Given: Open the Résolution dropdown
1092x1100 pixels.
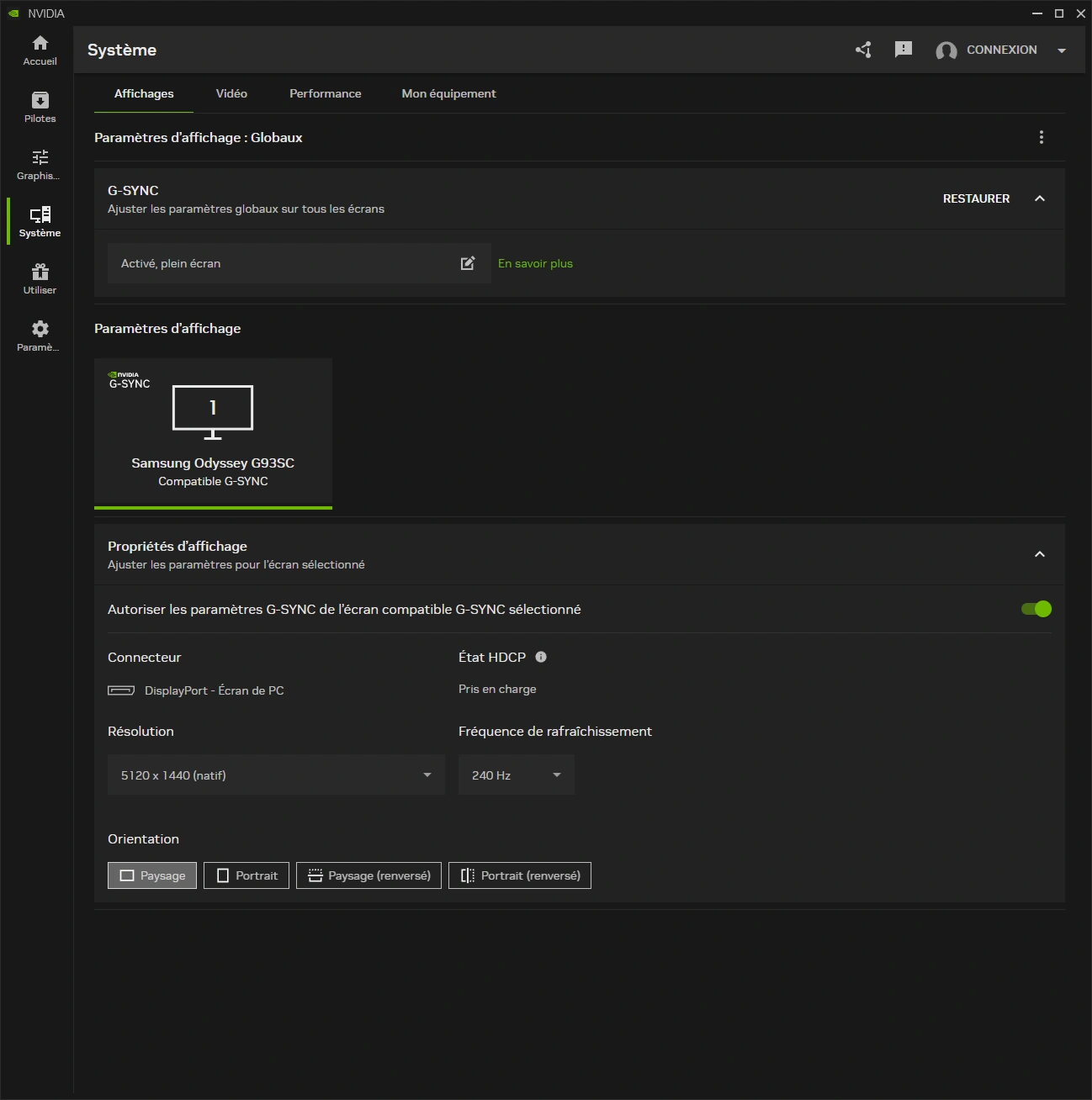Looking at the screenshot, I should [276, 775].
